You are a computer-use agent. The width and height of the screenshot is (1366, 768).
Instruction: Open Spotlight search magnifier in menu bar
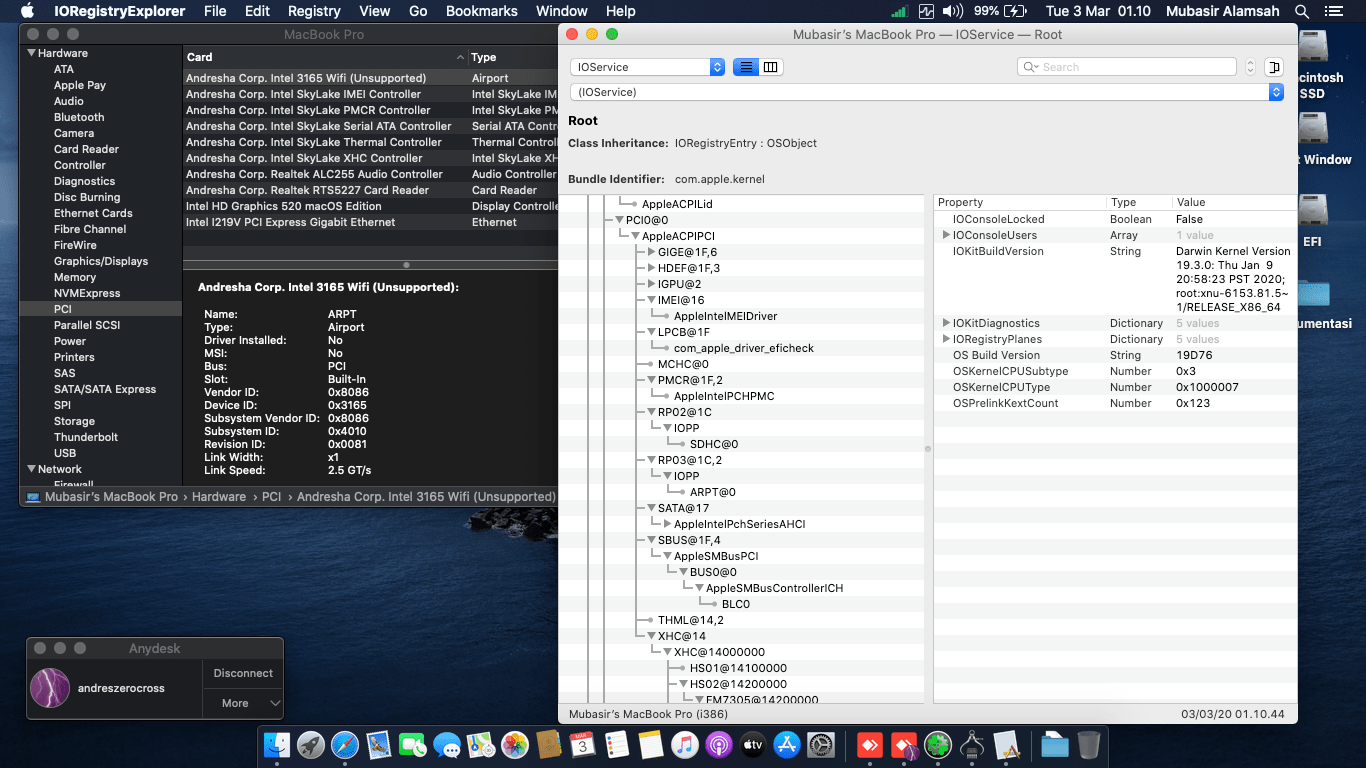click(x=1302, y=11)
